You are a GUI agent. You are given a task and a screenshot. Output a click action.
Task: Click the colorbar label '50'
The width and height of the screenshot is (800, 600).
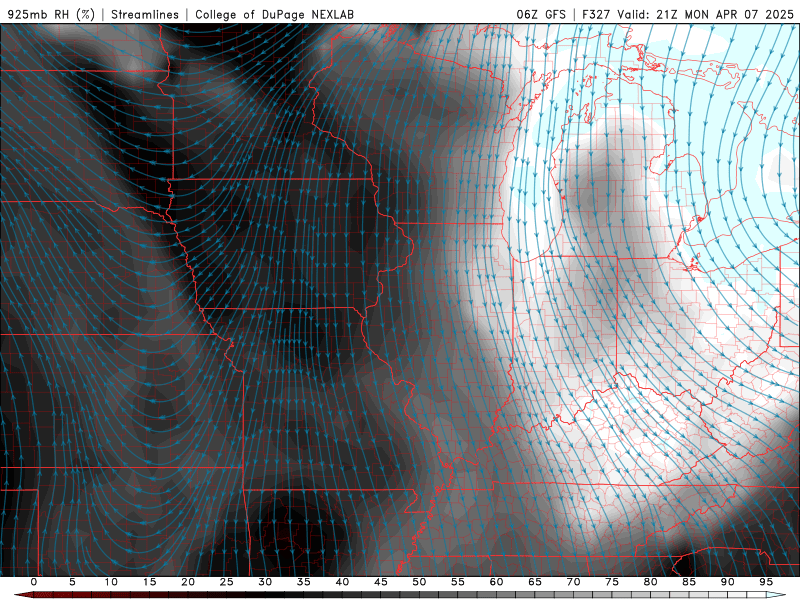[419, 582]
